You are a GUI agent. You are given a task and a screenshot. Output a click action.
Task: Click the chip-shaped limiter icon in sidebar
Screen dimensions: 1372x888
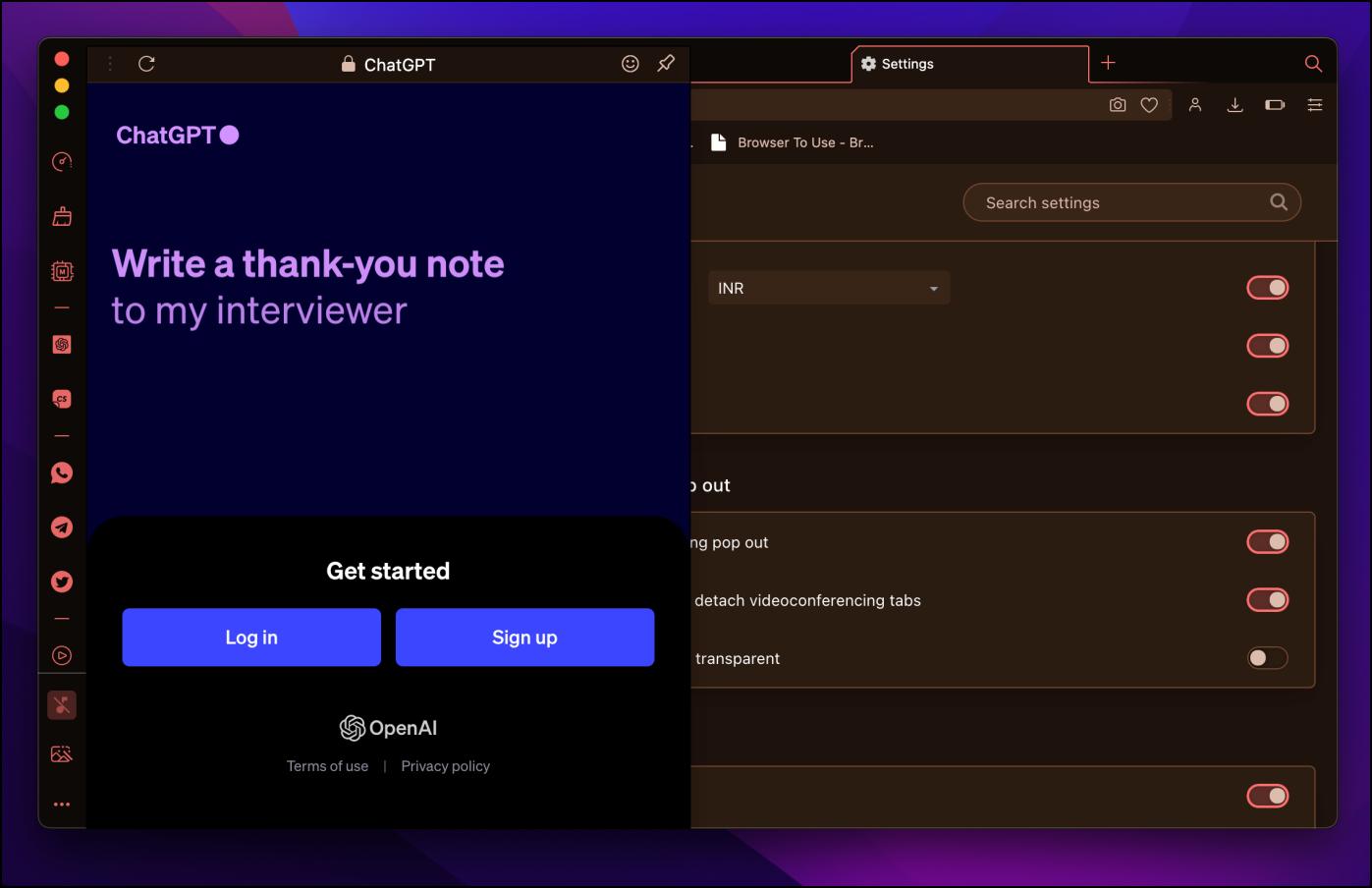click(62, 271)
